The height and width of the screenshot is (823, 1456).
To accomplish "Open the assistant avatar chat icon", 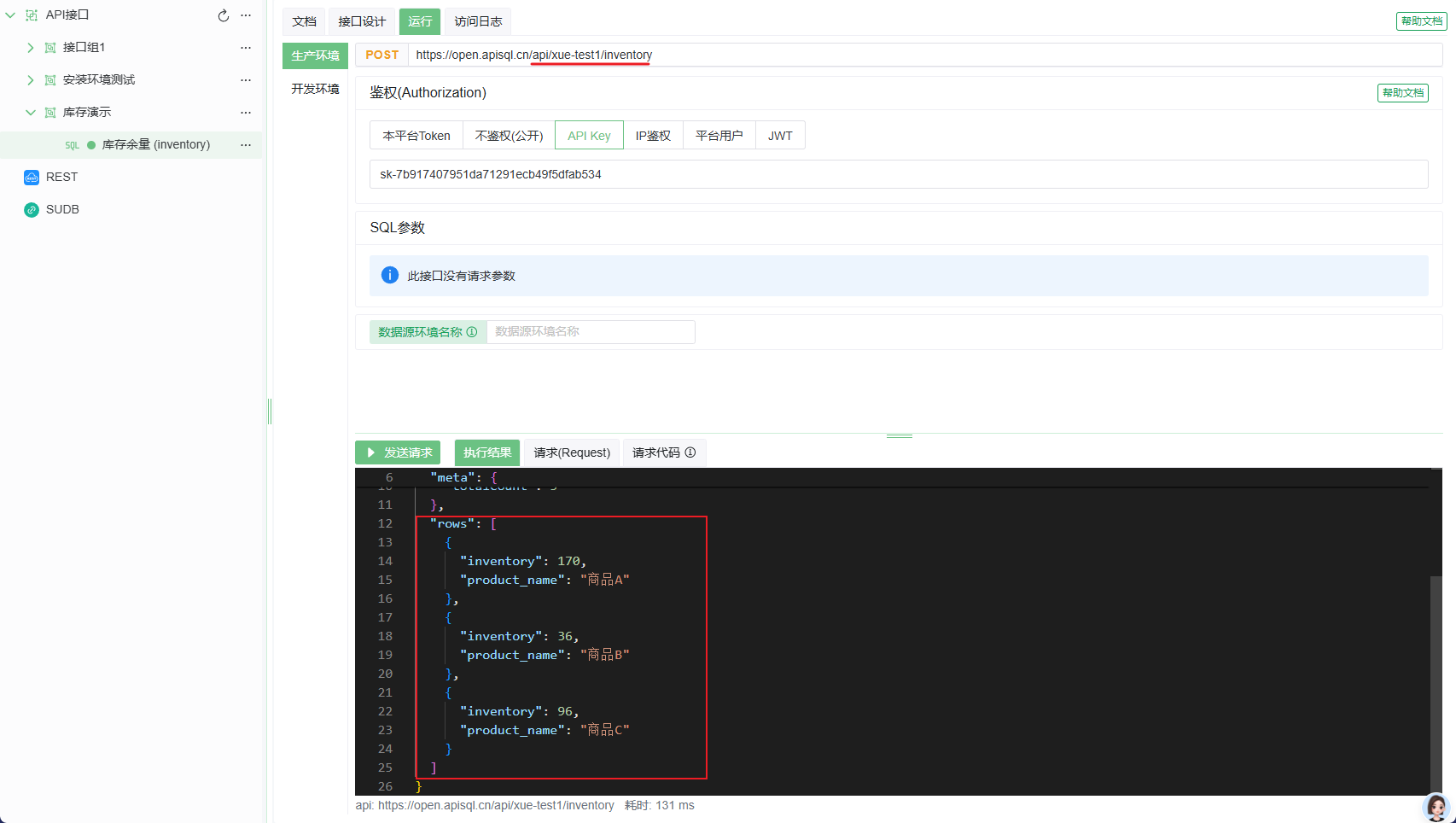I will point(1436,807).
